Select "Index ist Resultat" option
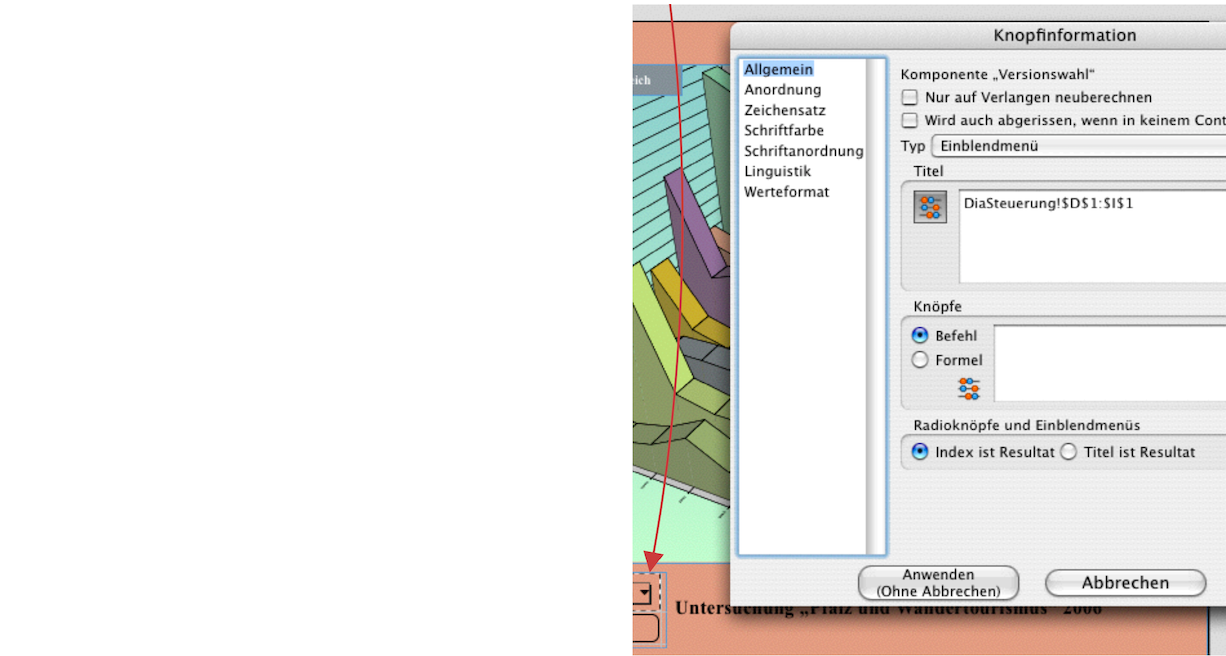The height and width of the screenshot is (656, 1226). pyautogui.click(x=920, y=452)
